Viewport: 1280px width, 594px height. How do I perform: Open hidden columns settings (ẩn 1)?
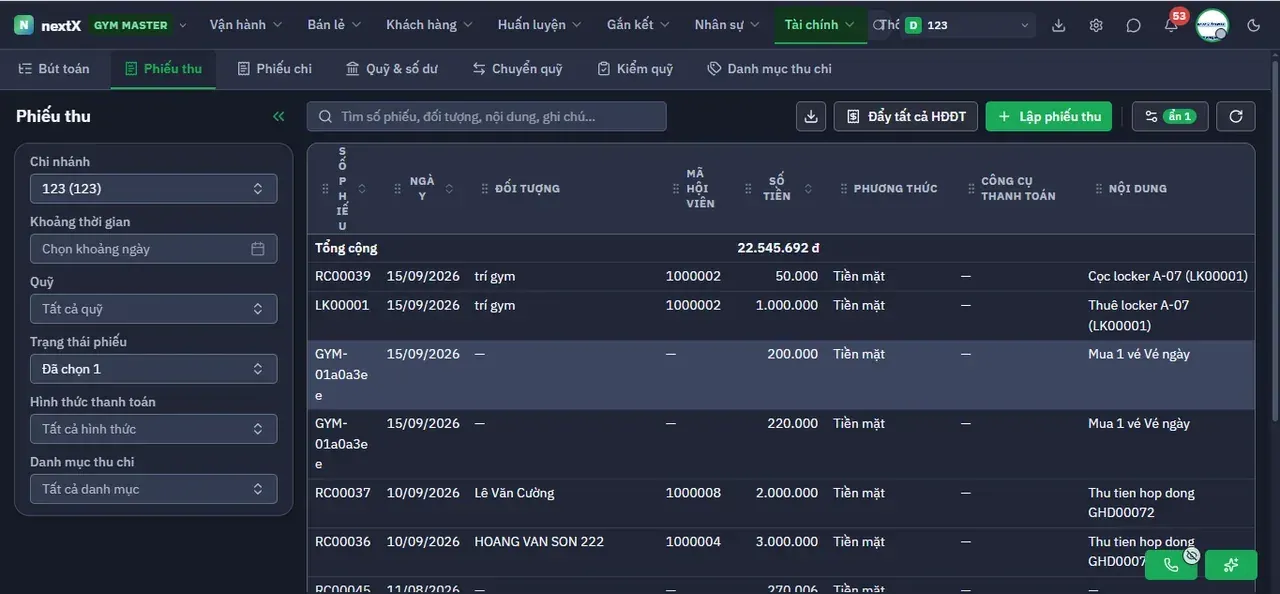point(1170,116)
